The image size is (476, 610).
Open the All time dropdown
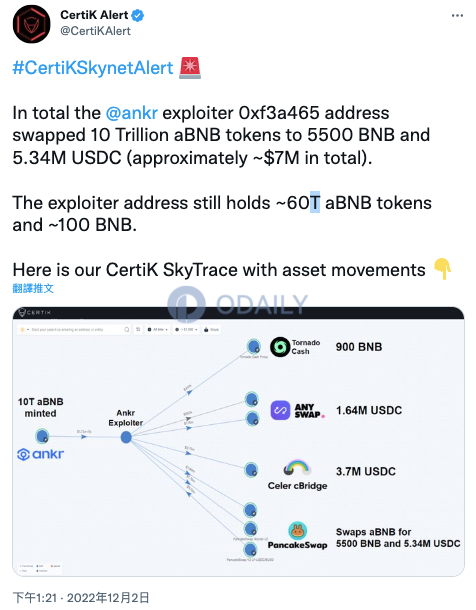click(158, 330)
